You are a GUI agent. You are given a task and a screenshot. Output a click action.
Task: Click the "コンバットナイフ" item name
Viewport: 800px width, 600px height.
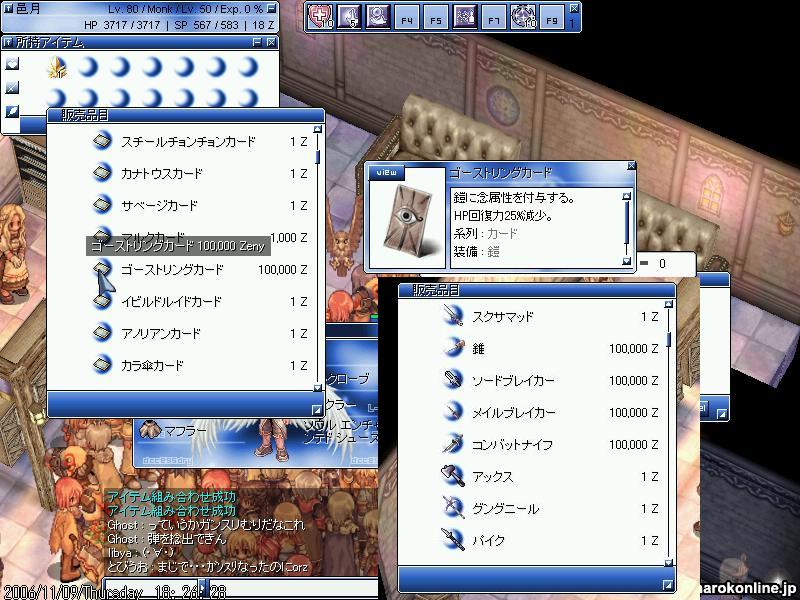click(x=512, y=445)
